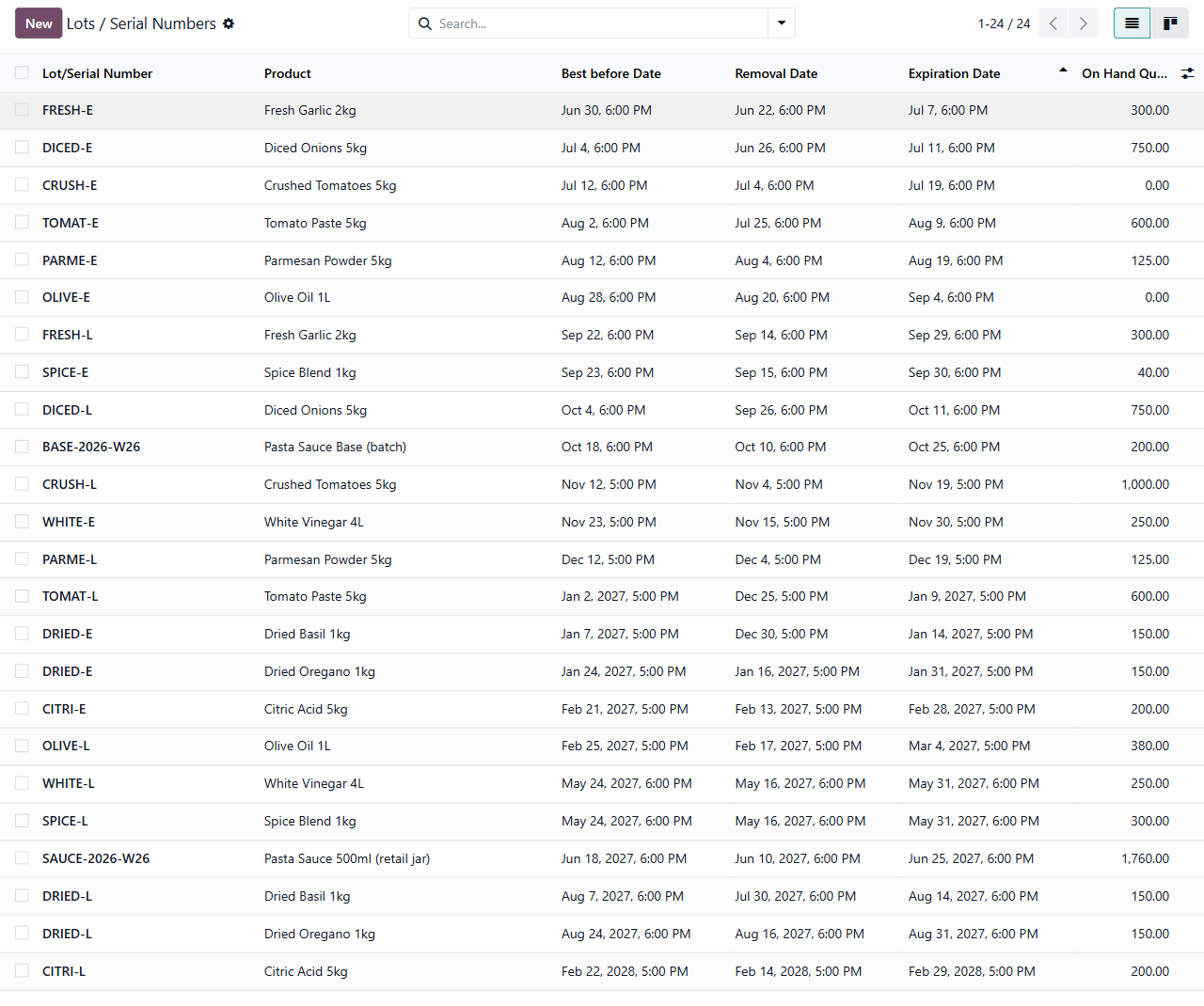Open the PARME-L lot record
The image size is (1204, 1006).
pyautogui.click(x=70, y=559)
